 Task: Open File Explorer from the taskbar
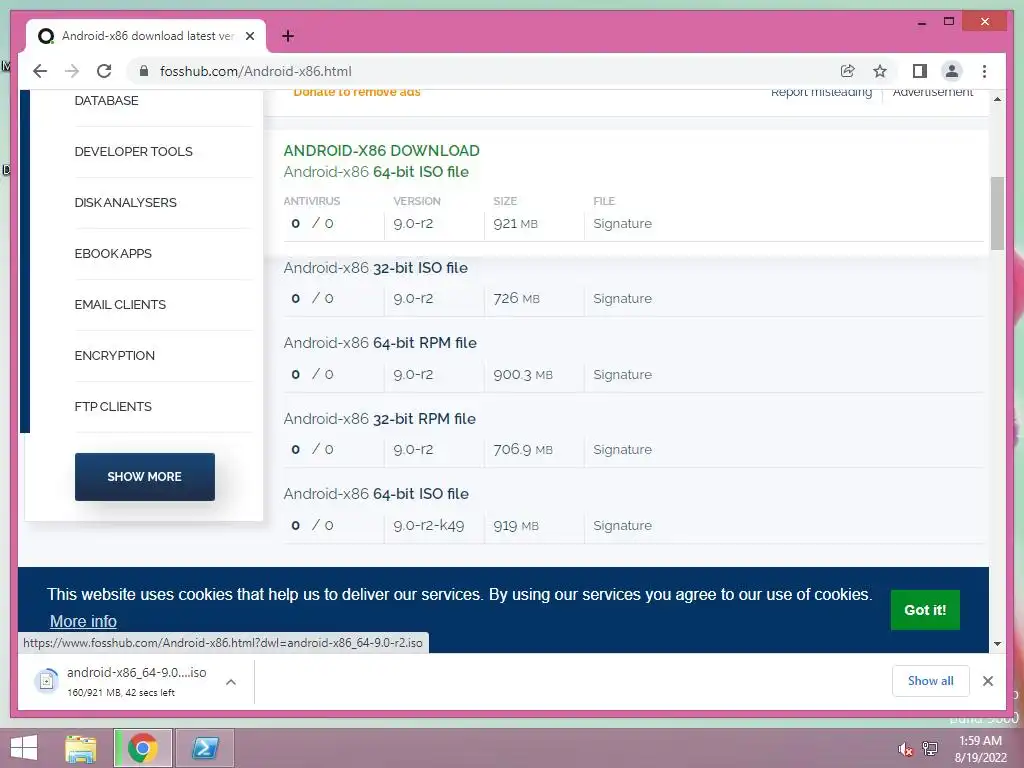81,748
